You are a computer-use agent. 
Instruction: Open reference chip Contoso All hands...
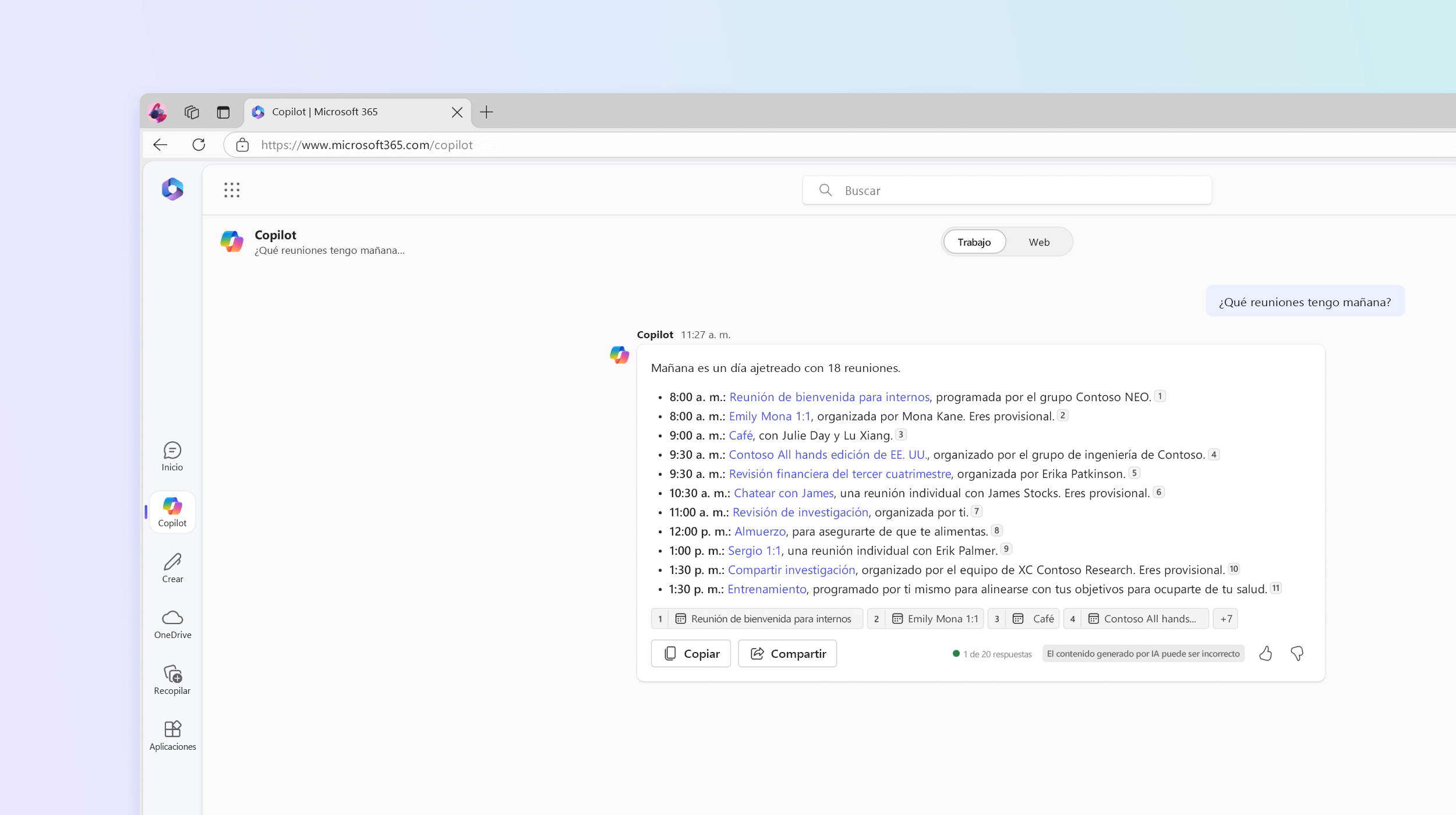pos(1136,619)
